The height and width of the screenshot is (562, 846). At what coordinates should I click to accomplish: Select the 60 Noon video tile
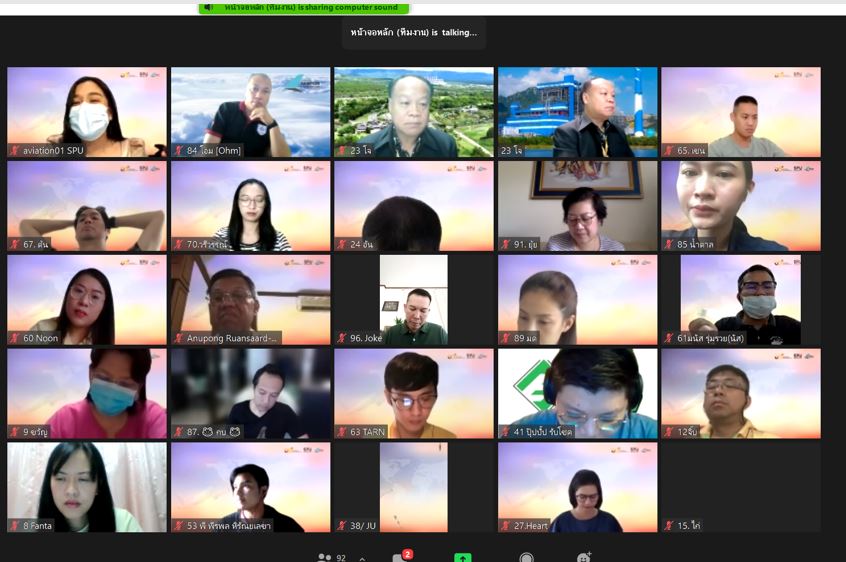tap(87, 299)
